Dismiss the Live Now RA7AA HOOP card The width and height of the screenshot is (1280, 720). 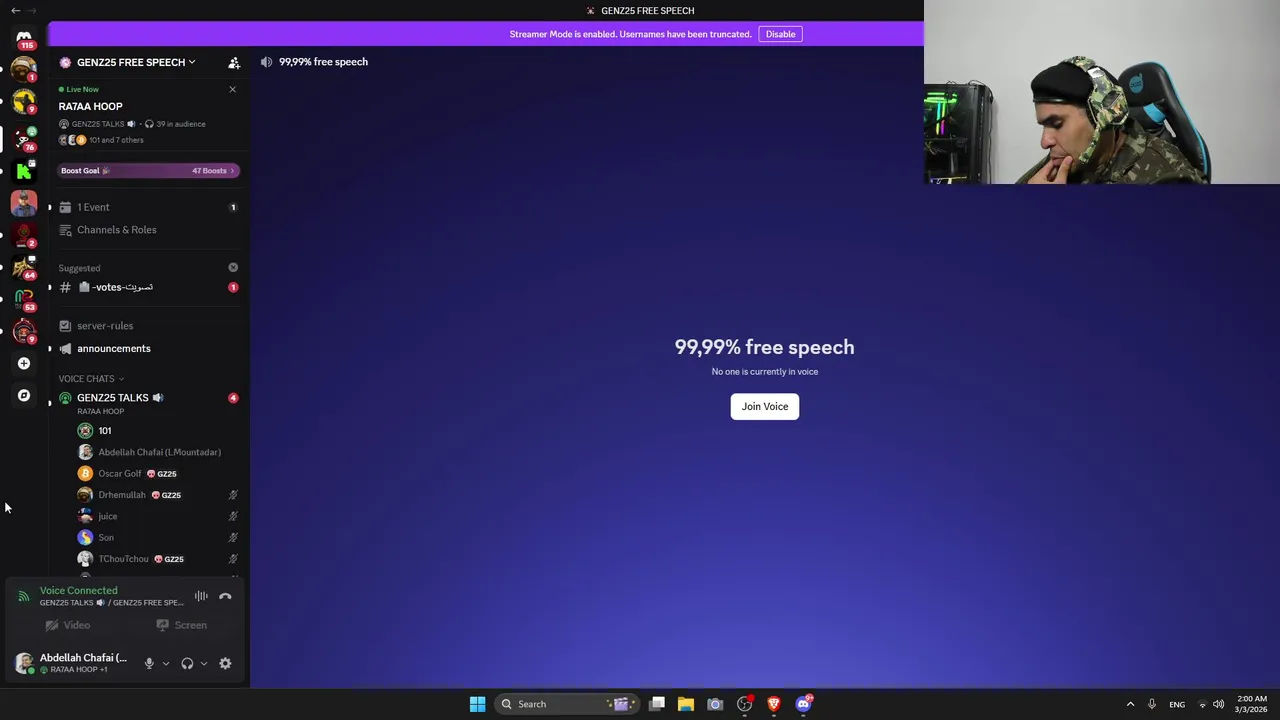[x=232, y=89]
